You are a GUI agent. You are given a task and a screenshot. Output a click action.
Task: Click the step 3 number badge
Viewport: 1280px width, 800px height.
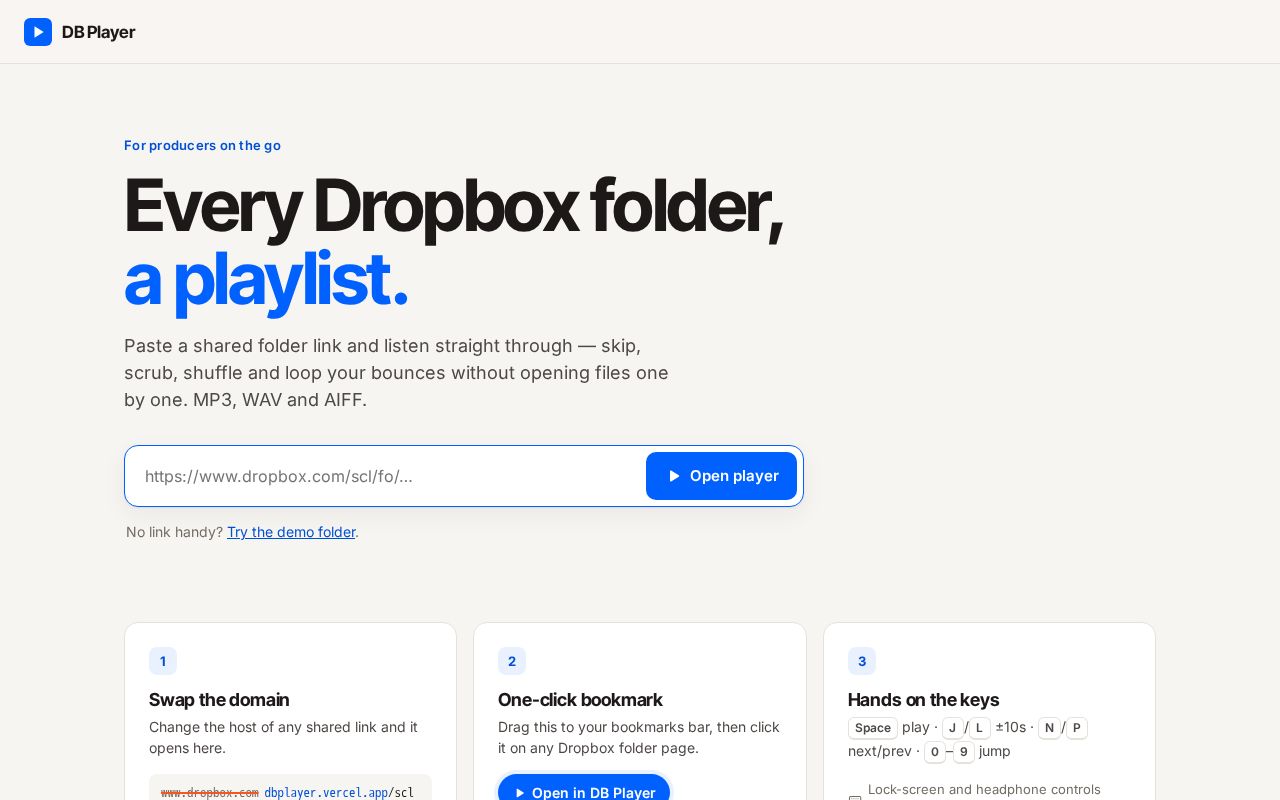[x=862, y=661]
